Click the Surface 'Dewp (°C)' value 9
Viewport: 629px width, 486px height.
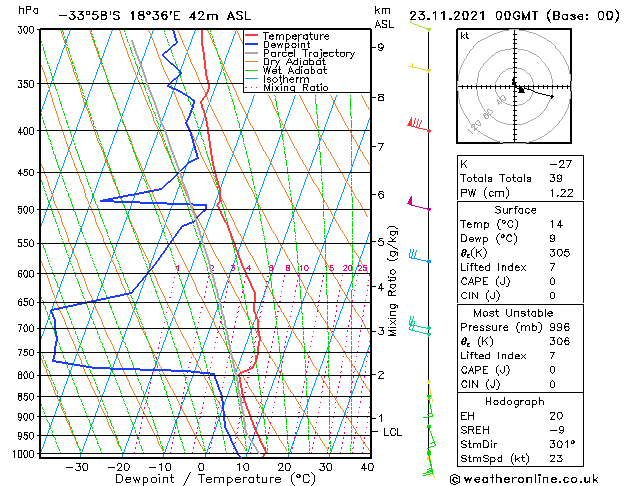pyautogui.click(x=553, y=239)
